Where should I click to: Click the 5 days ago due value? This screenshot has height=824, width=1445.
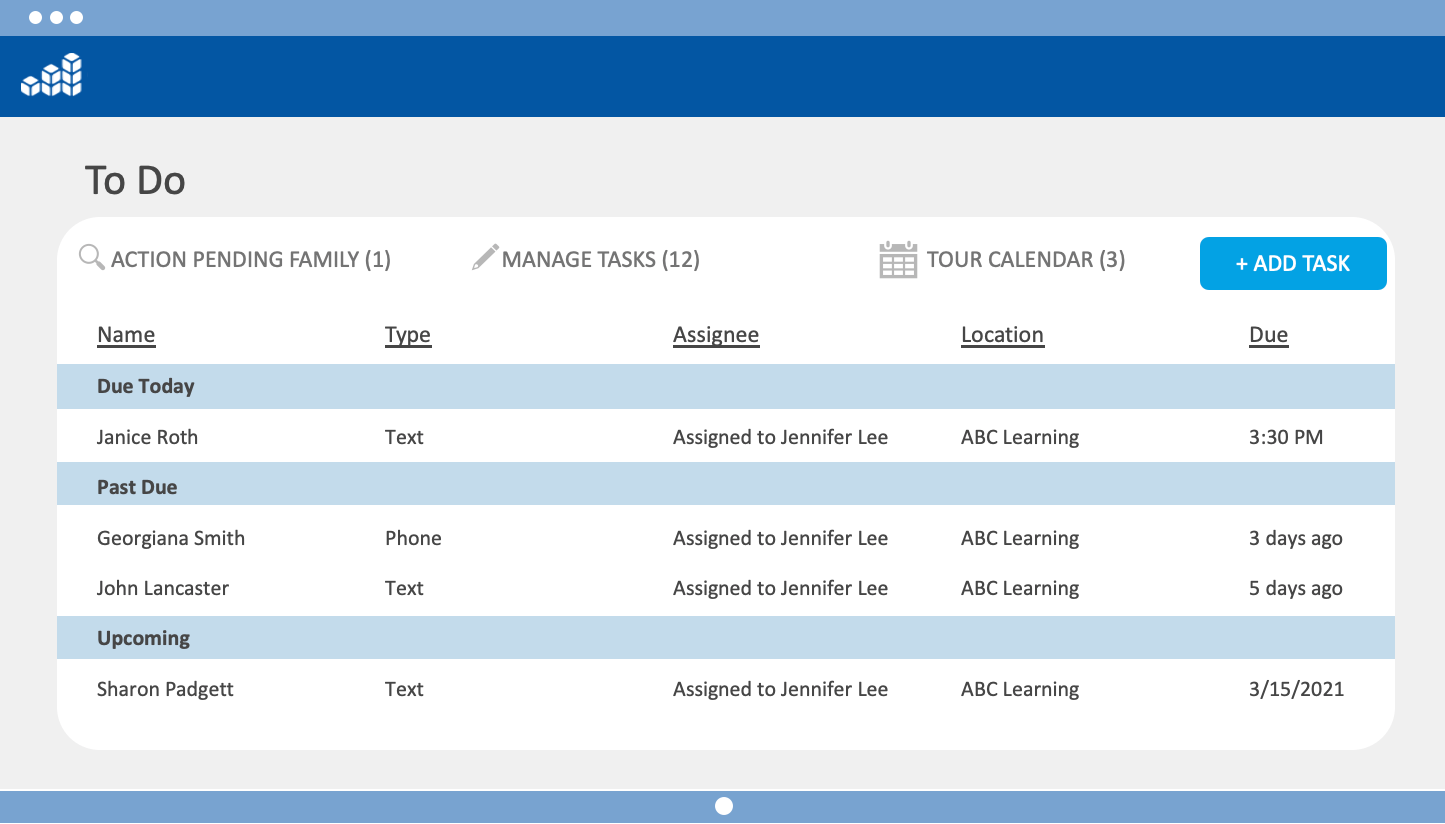click(1296, 588)
